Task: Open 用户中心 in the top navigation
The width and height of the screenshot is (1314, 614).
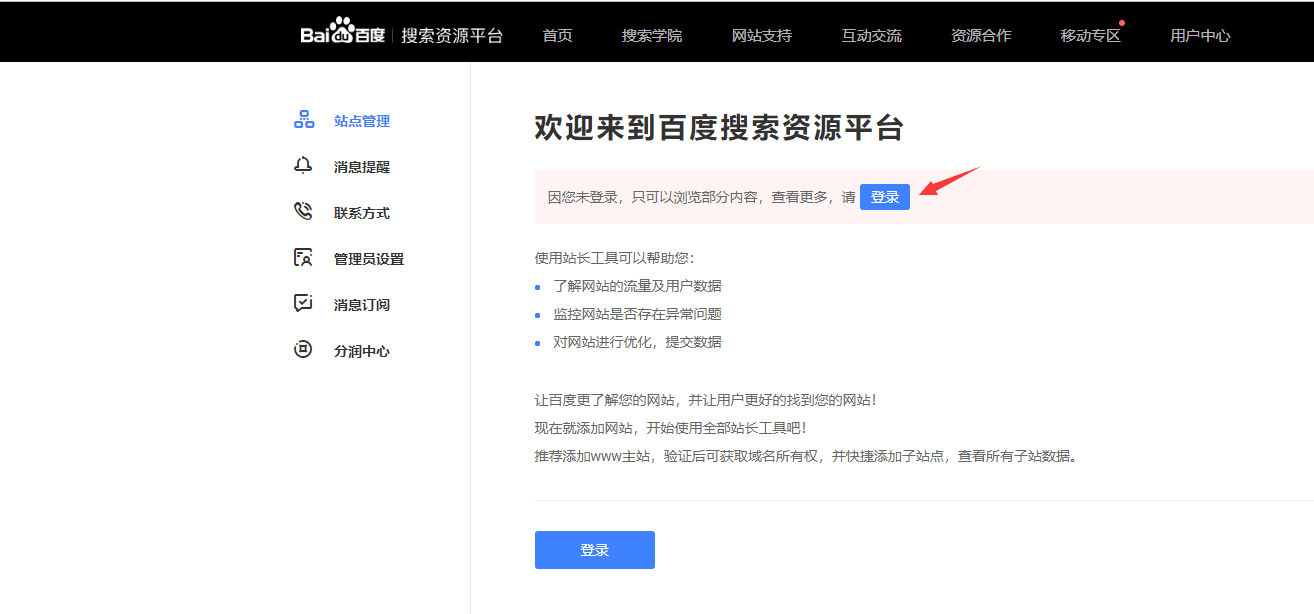Action: [1200, 36]
